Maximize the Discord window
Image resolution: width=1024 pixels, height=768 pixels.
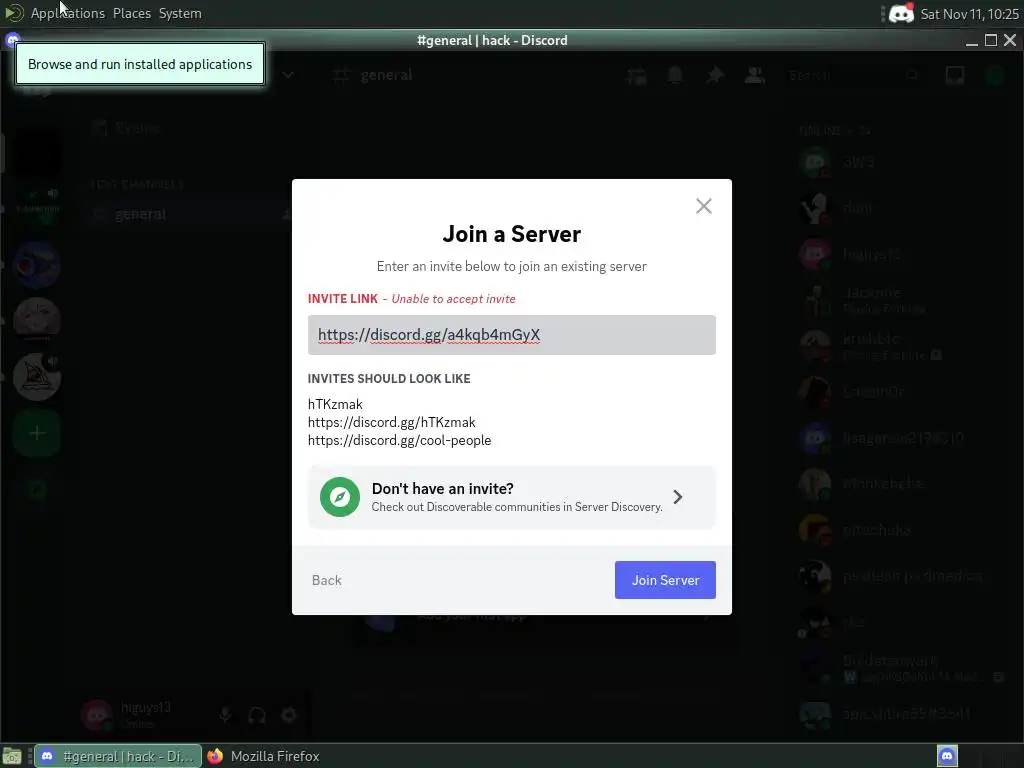pyautogui.click(x=991, y=40)
